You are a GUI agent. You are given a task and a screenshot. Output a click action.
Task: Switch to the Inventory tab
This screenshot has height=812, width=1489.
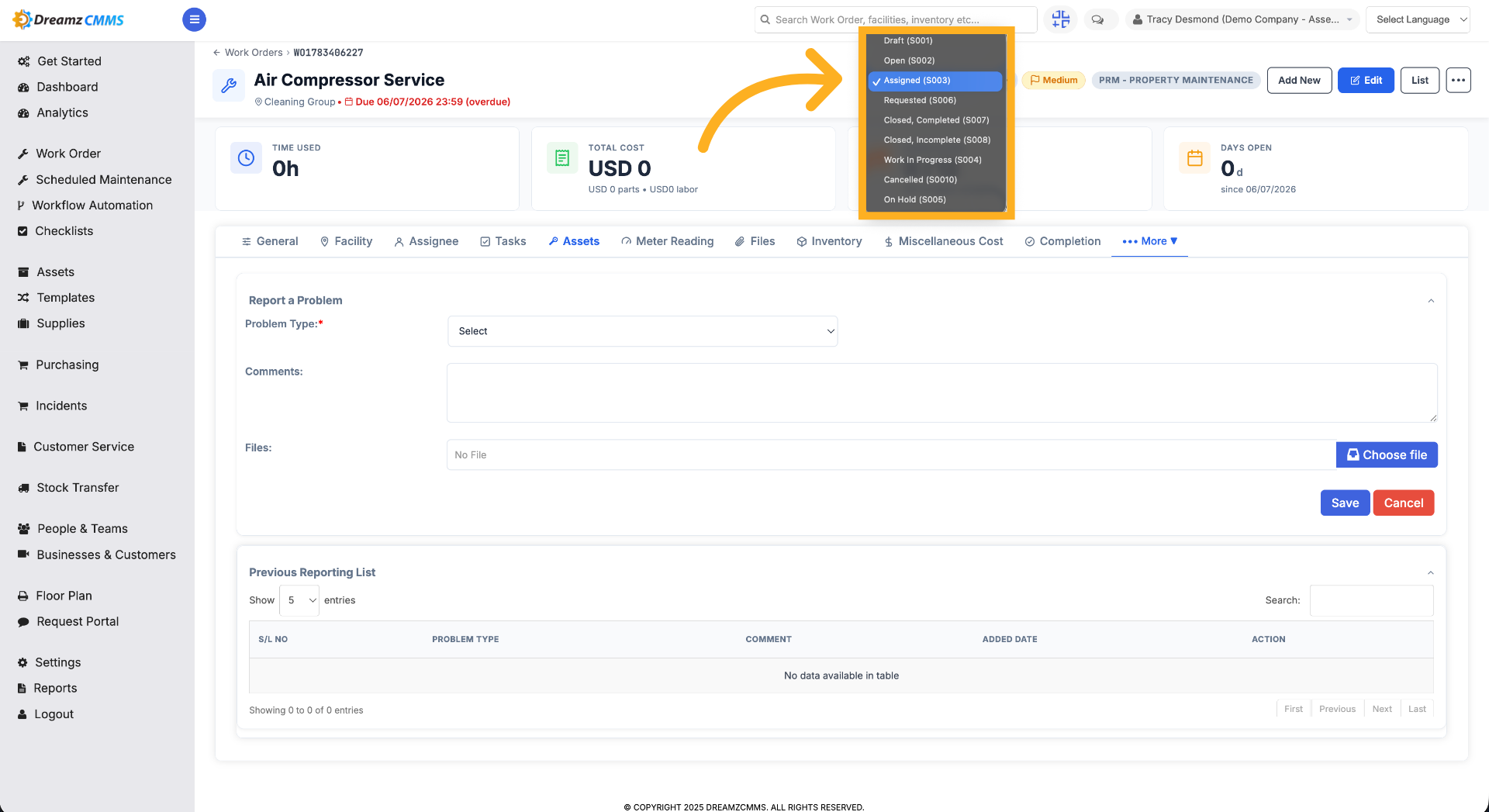(829, 241)
